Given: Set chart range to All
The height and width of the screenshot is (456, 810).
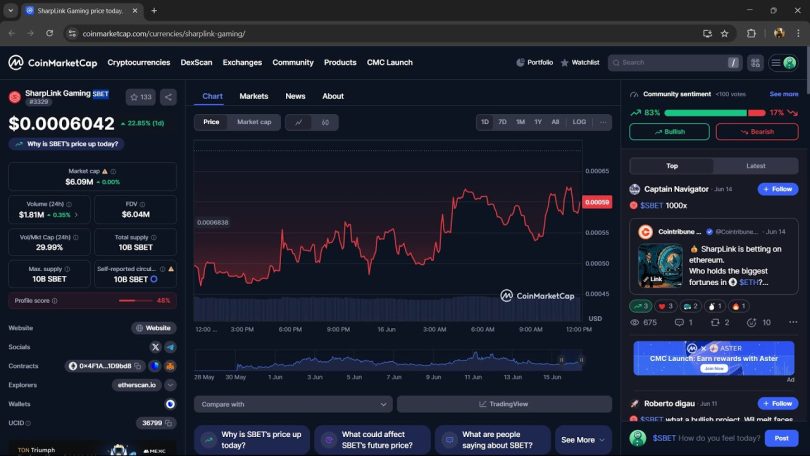Looking at the screenshot, I should (x=555, y=122).
